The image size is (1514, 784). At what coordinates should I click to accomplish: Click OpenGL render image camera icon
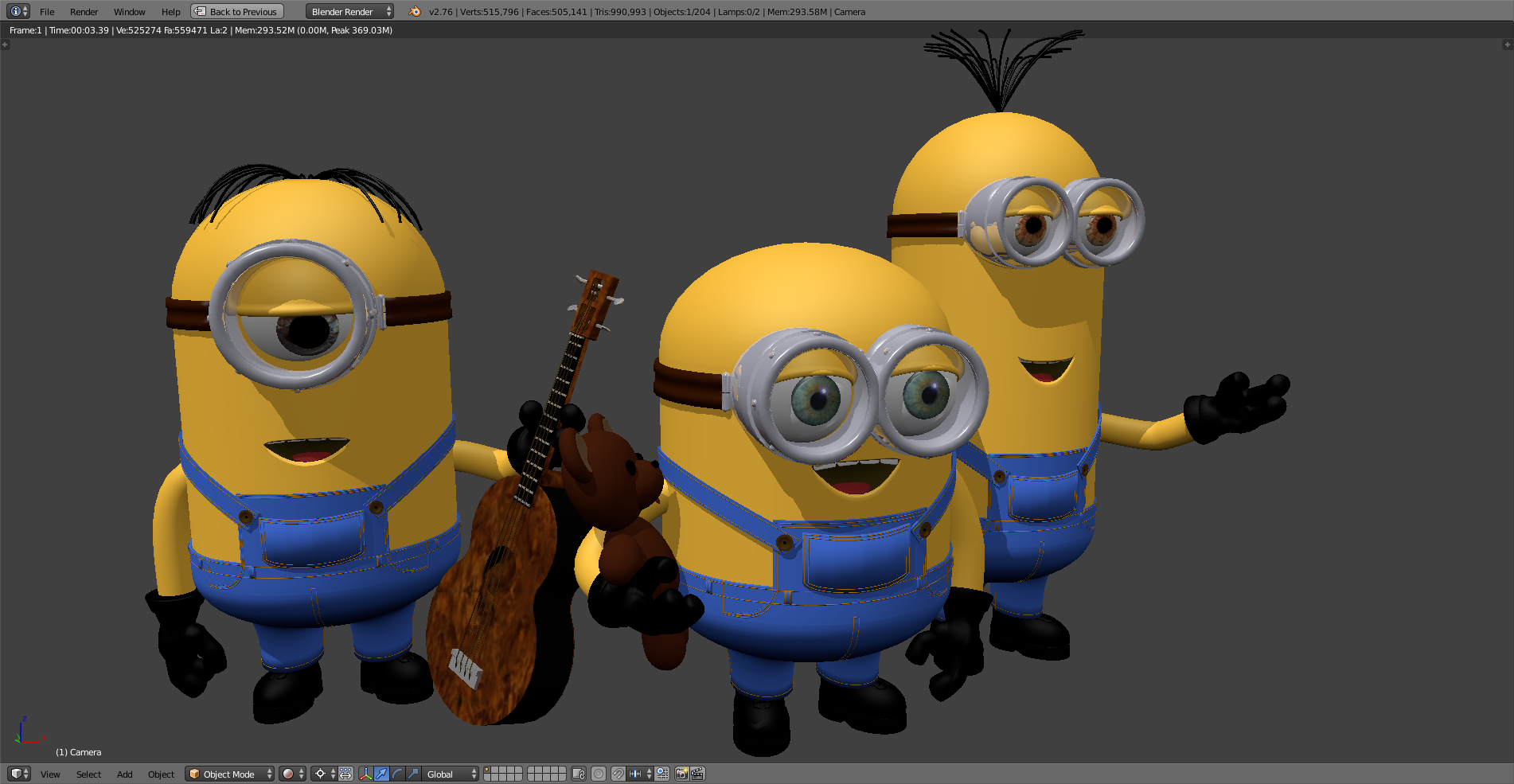681,774
